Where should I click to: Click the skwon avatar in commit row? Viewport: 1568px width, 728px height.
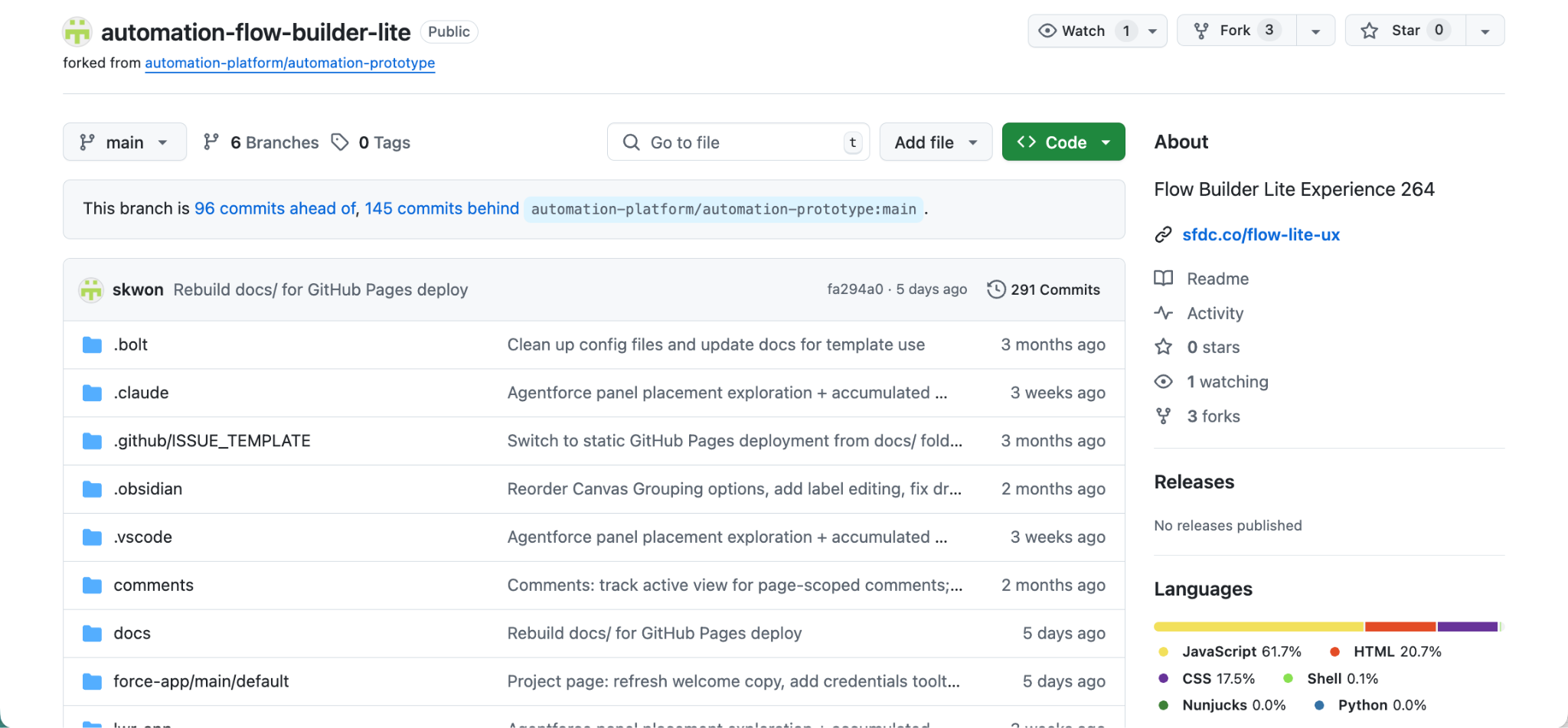coord(91,289)
